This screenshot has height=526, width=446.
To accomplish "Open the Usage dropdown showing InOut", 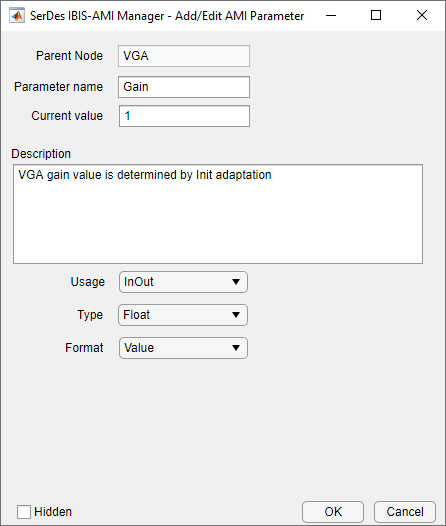I will tap(183, 282).
